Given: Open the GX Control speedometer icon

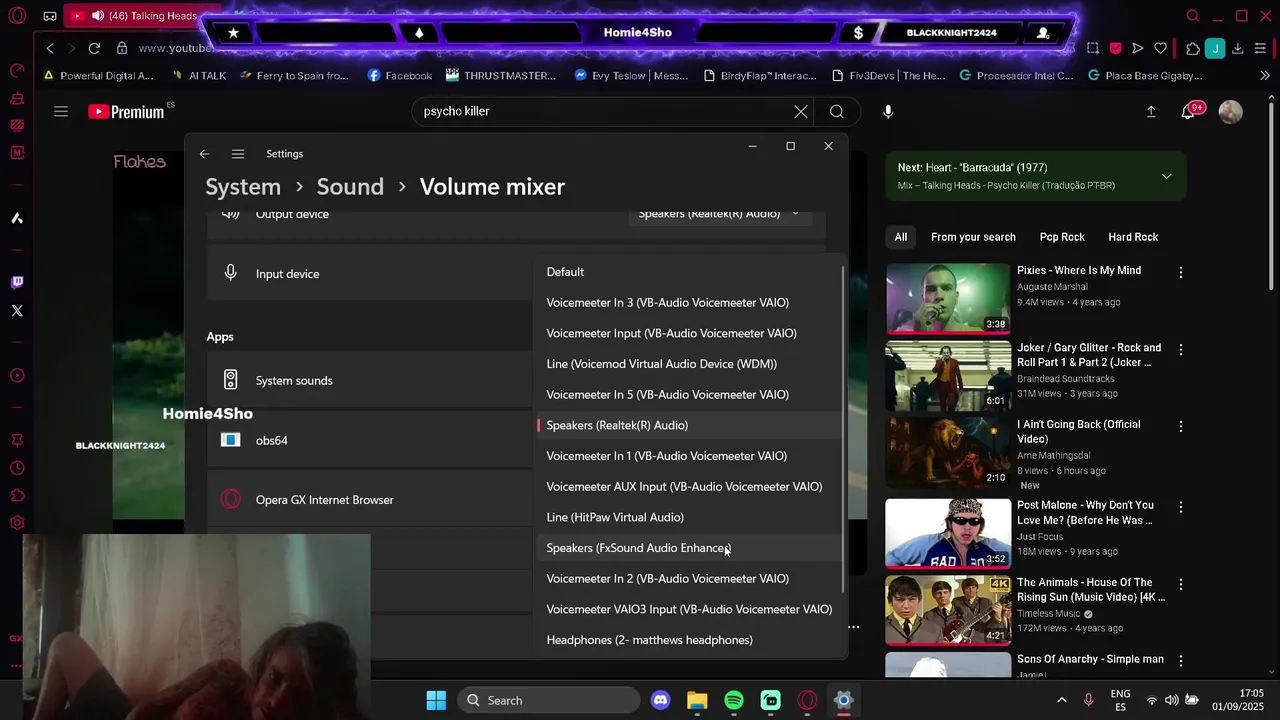Looking at the screenshot, I should pos(17,71).
